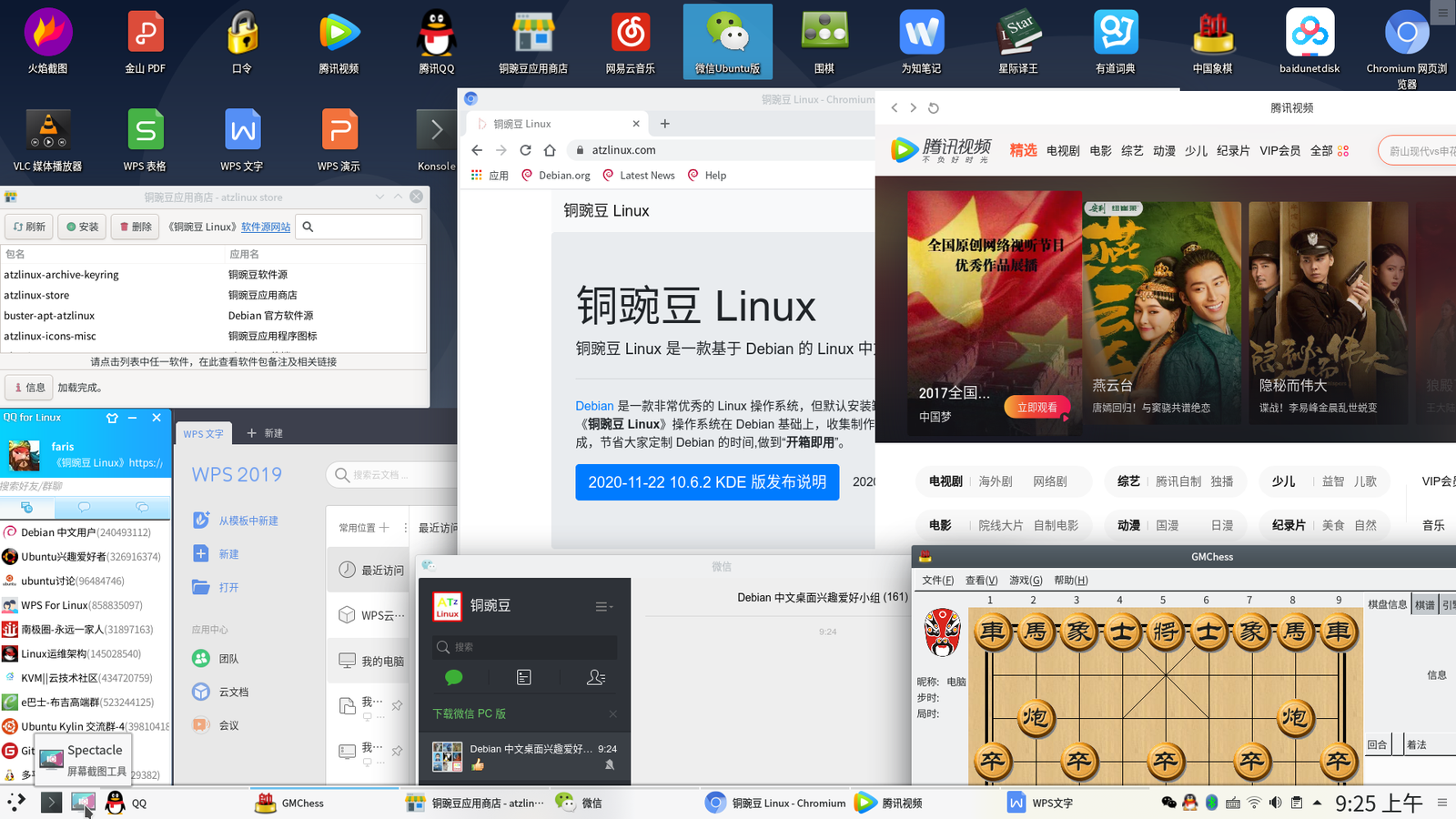Open the Chromium apps (应用) shortcut
The height and width of the screenshot is (819, 1456).
tap(490, 176)
